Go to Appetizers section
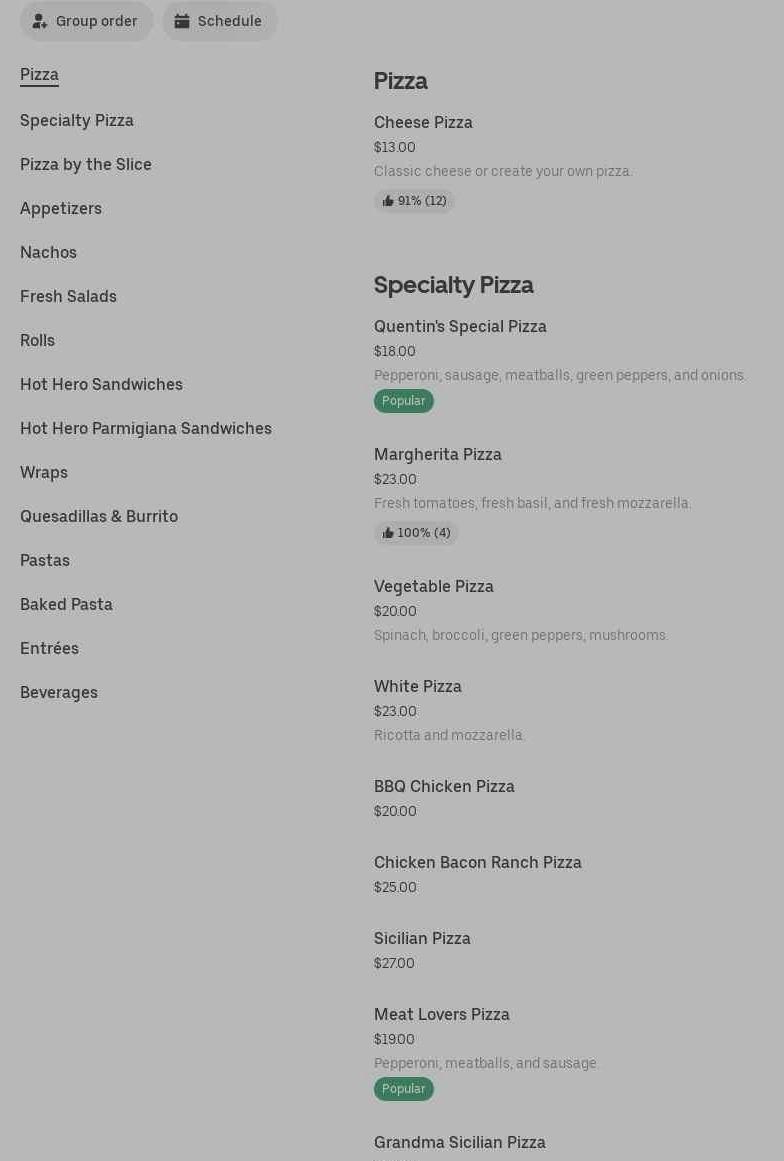The width and height of the screenshot is (784, 1161). [x=61, y=208]
